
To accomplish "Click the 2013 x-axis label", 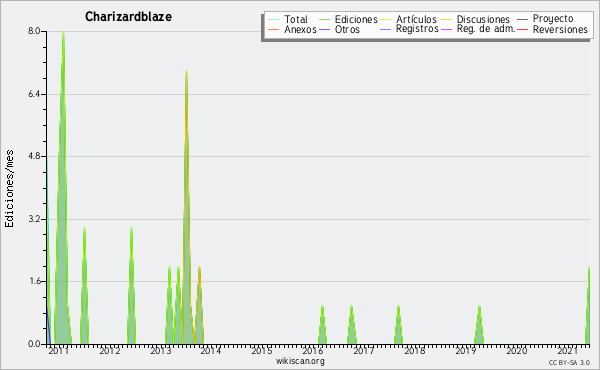I will pos(160,351).
